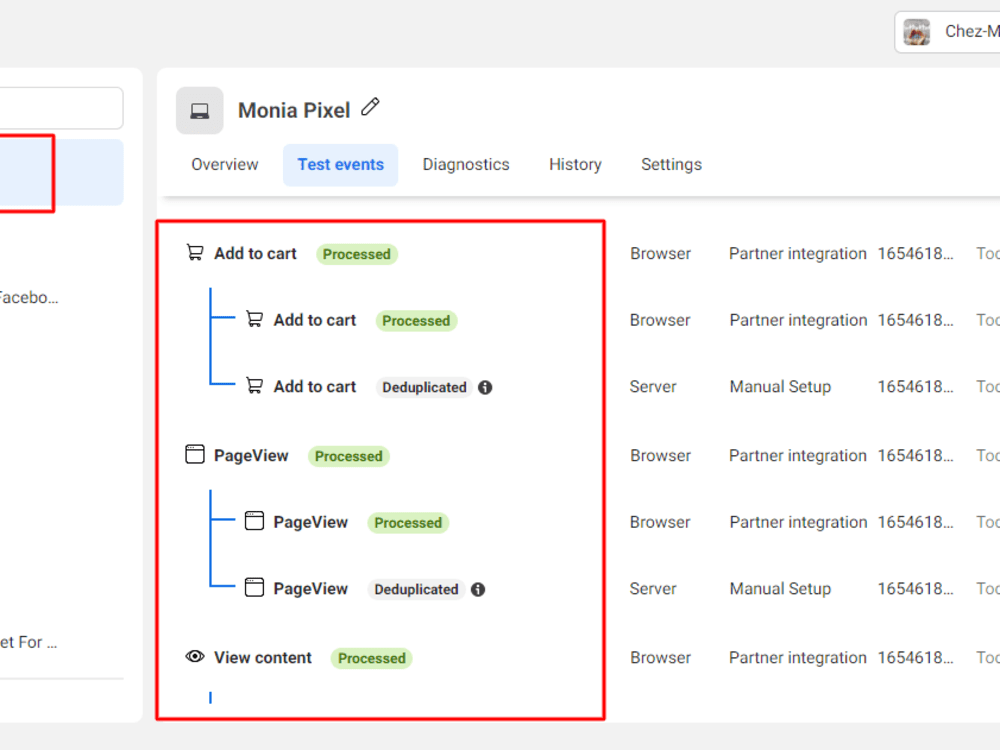Click the truncated Facebook link in sidebar
The image size is (1000, 750).
[30, 297]
